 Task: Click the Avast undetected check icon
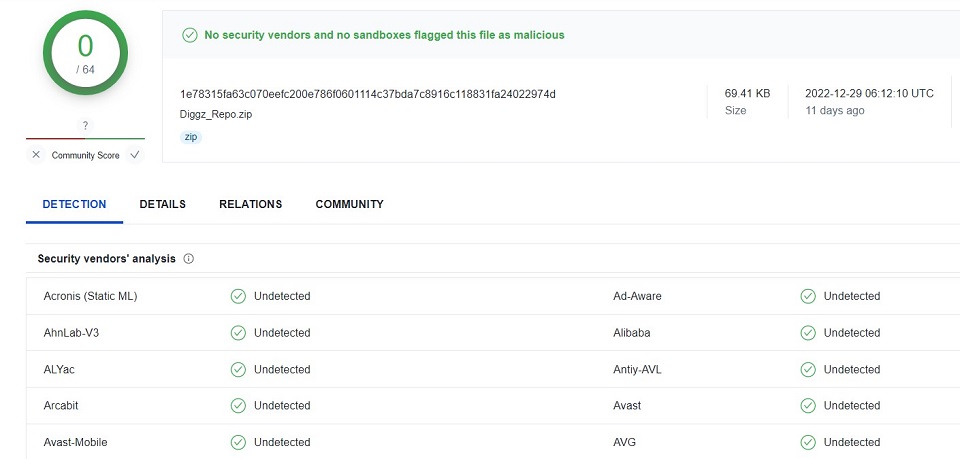click(808, 406)
